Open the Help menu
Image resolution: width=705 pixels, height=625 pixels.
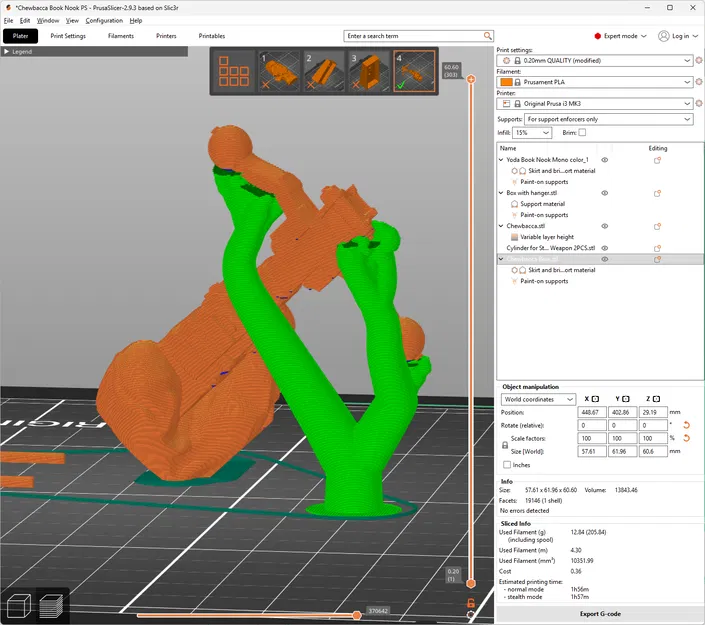coord(136,21)
